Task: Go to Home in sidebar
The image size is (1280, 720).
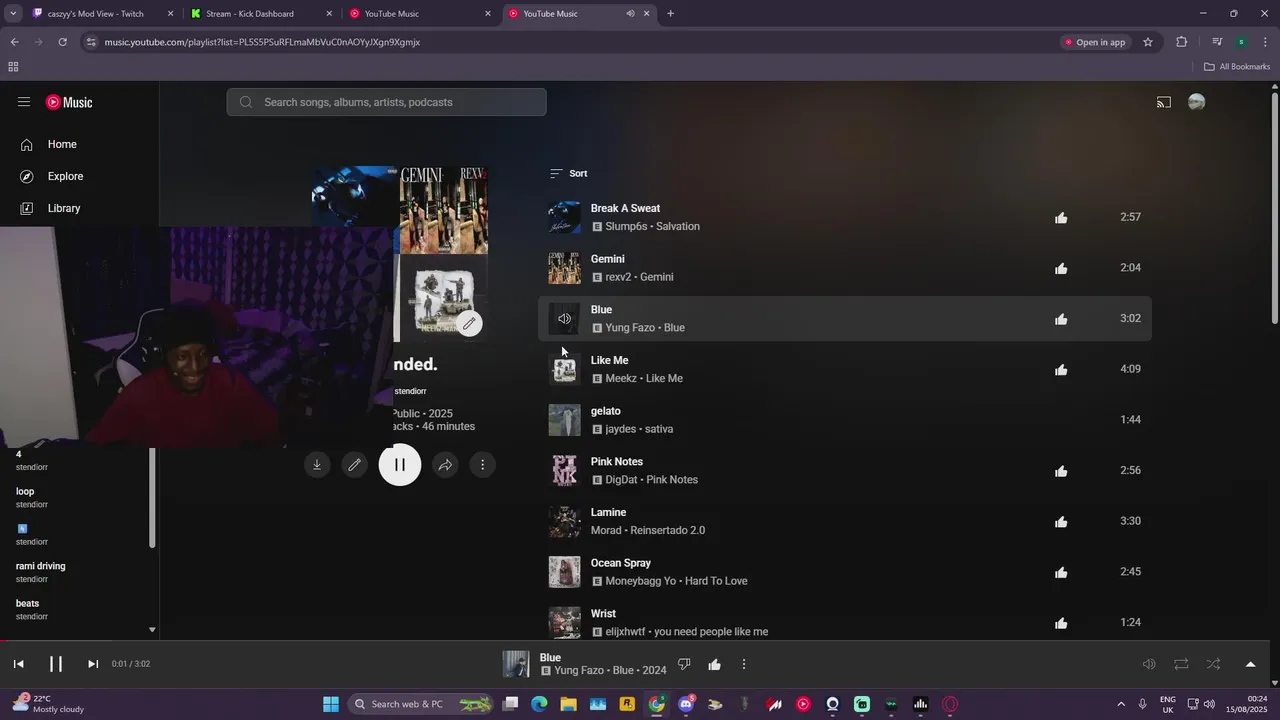Action: click(x=62, y=144)
